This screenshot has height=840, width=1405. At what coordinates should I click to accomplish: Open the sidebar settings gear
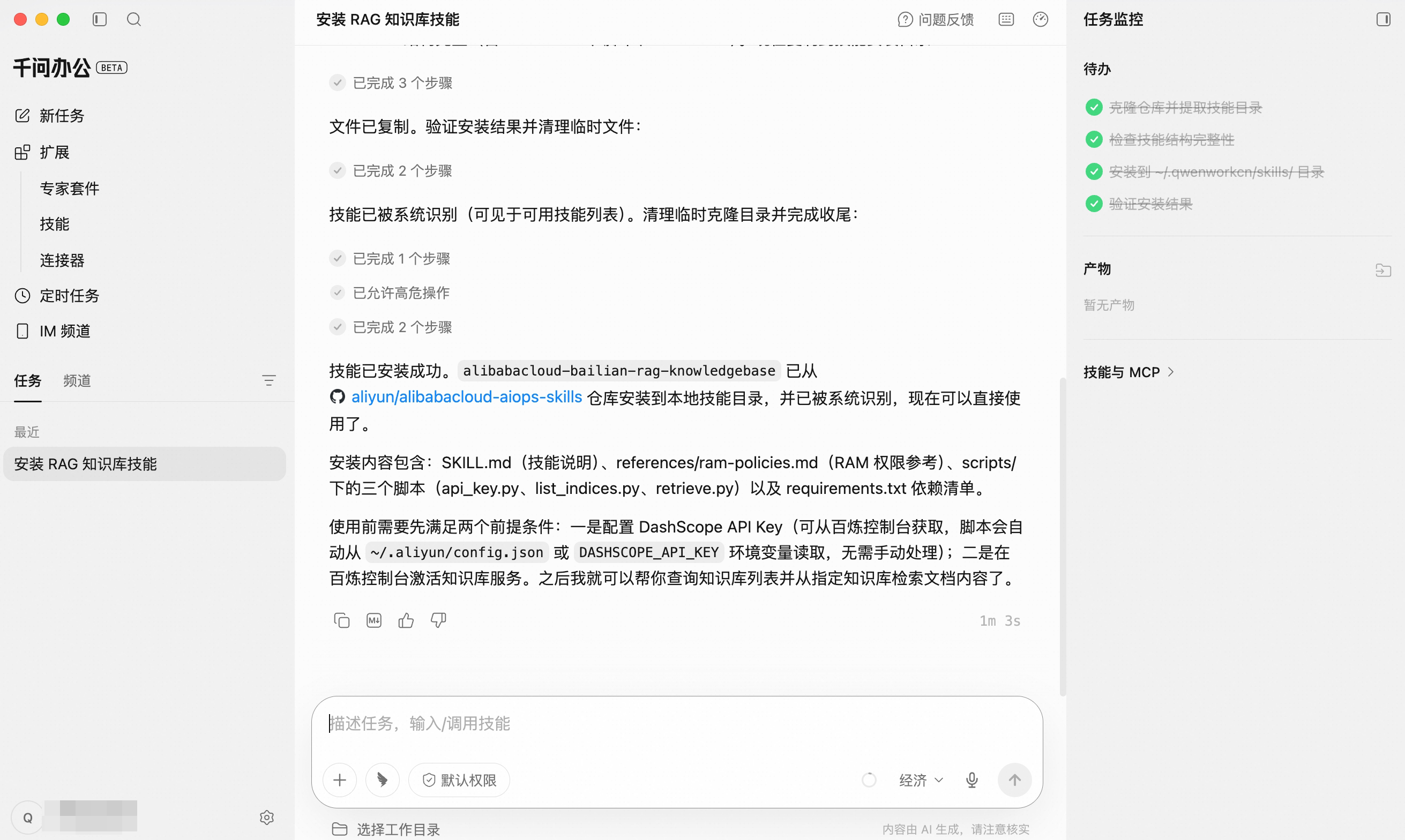[x=267, y=817]
